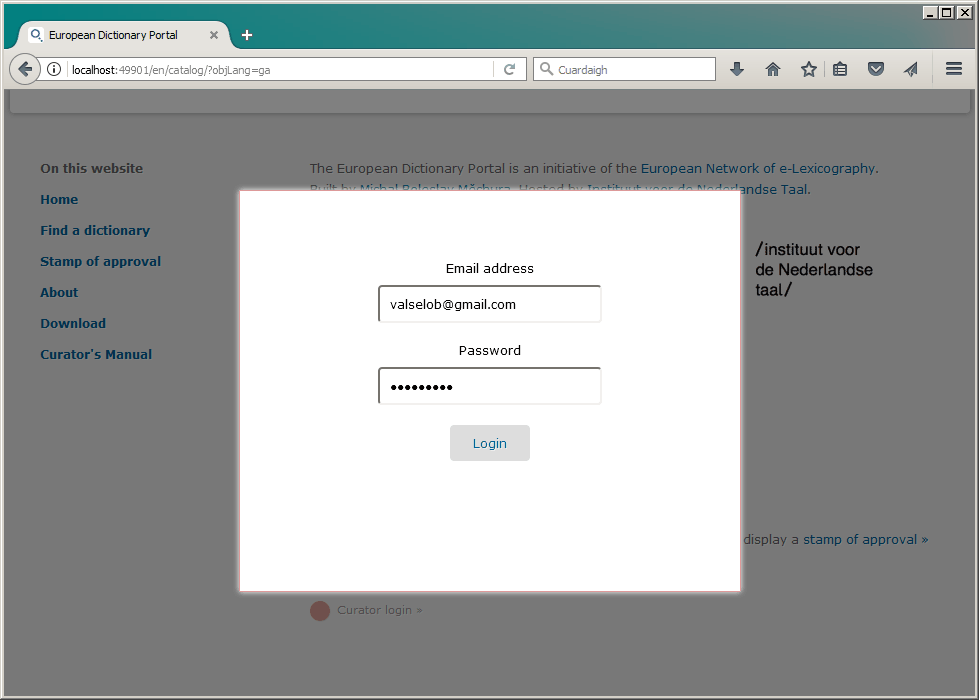The image size is (979, 700).
Task: Open the About page link
Action: click(x=59, y=292)
